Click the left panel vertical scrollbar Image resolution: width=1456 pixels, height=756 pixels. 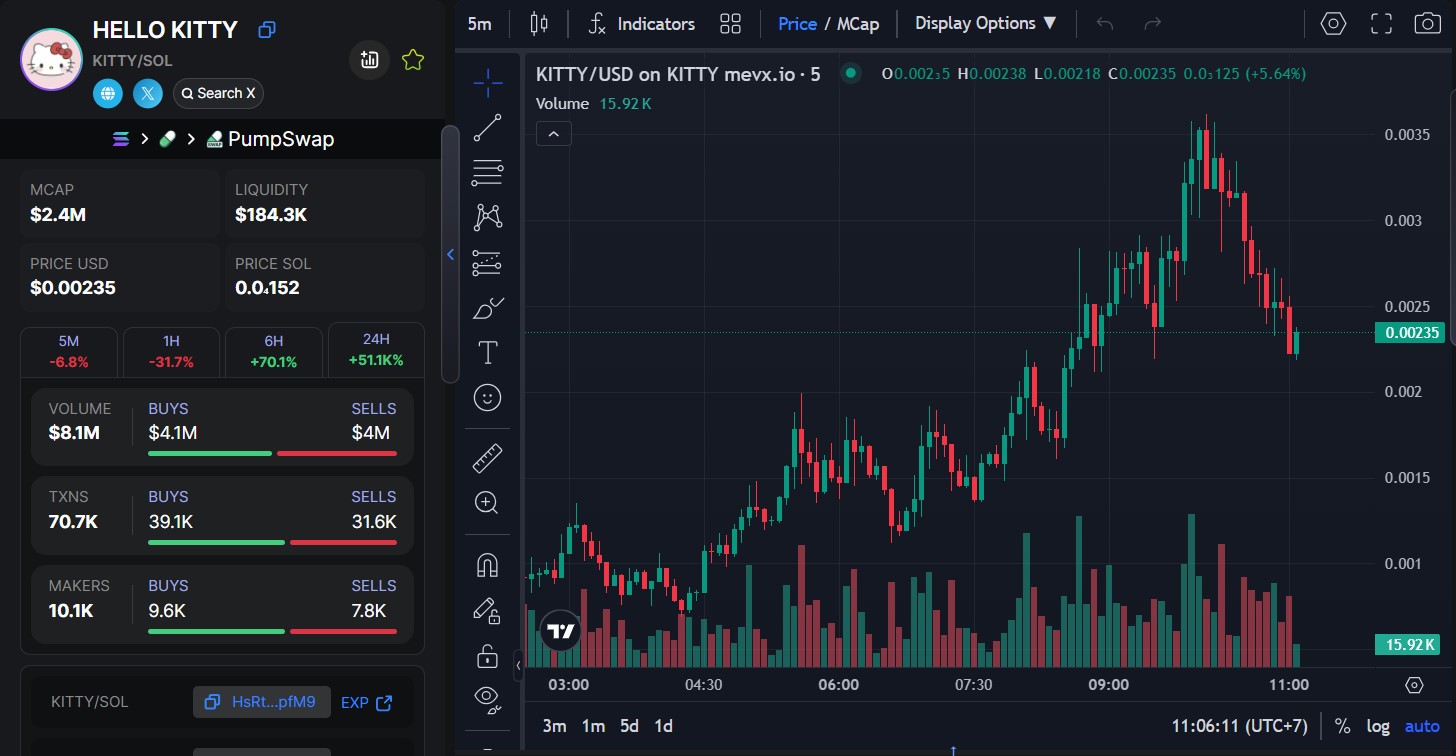(x=450, y=254)
